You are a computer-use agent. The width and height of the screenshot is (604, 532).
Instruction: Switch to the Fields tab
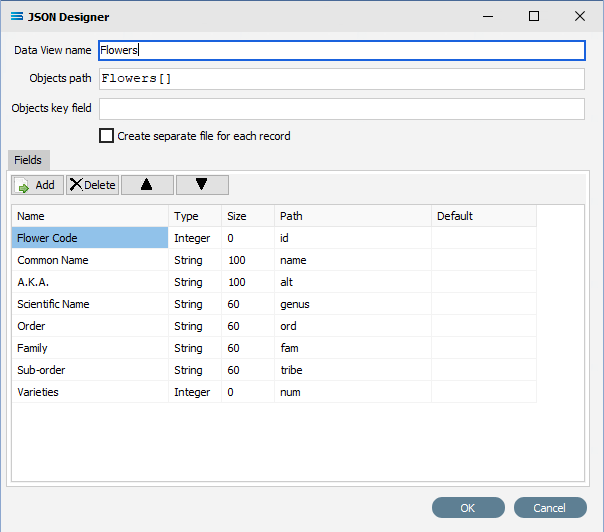coord(29,160)
